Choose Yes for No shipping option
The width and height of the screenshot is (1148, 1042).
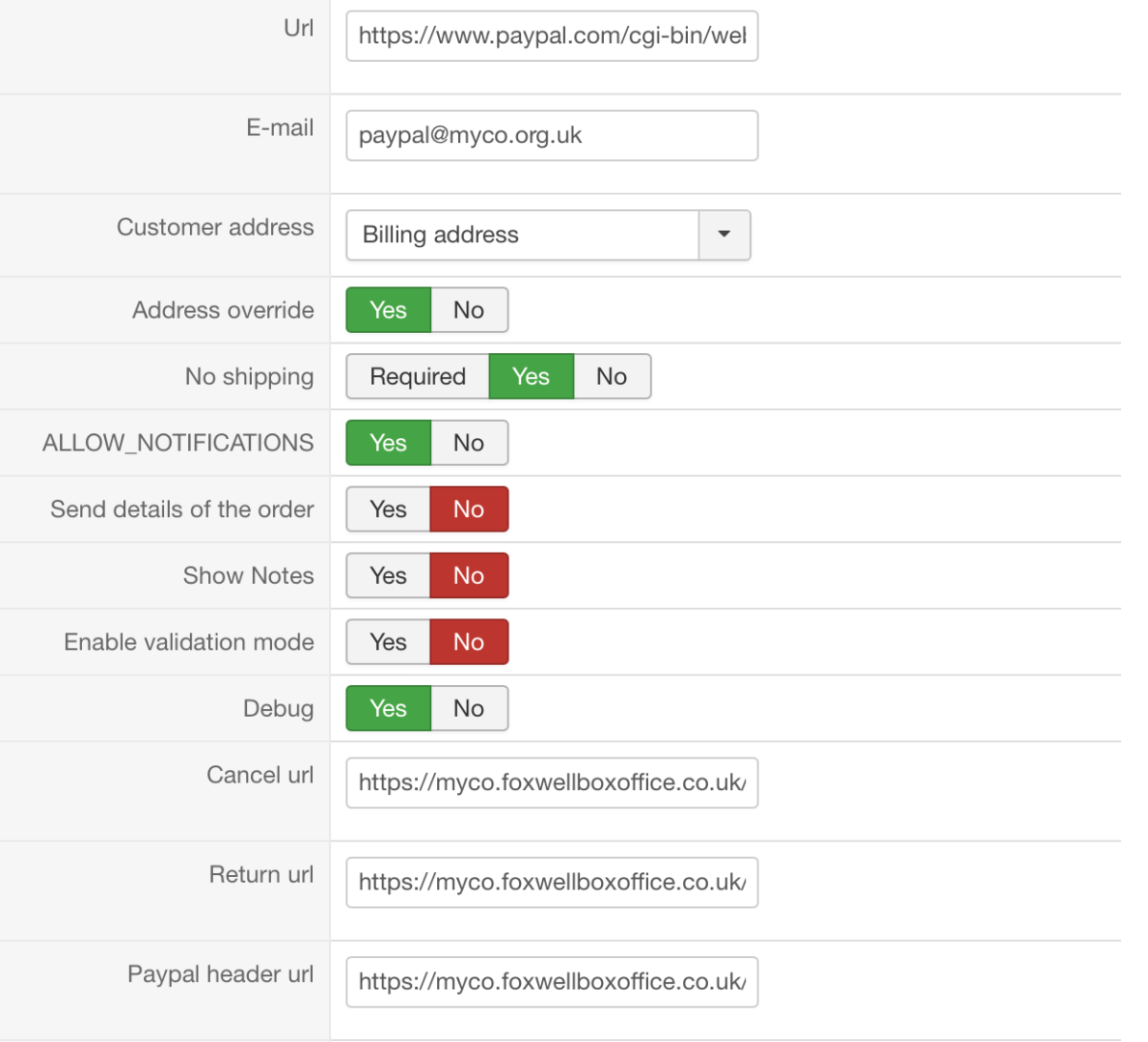[x=532, y=376]
